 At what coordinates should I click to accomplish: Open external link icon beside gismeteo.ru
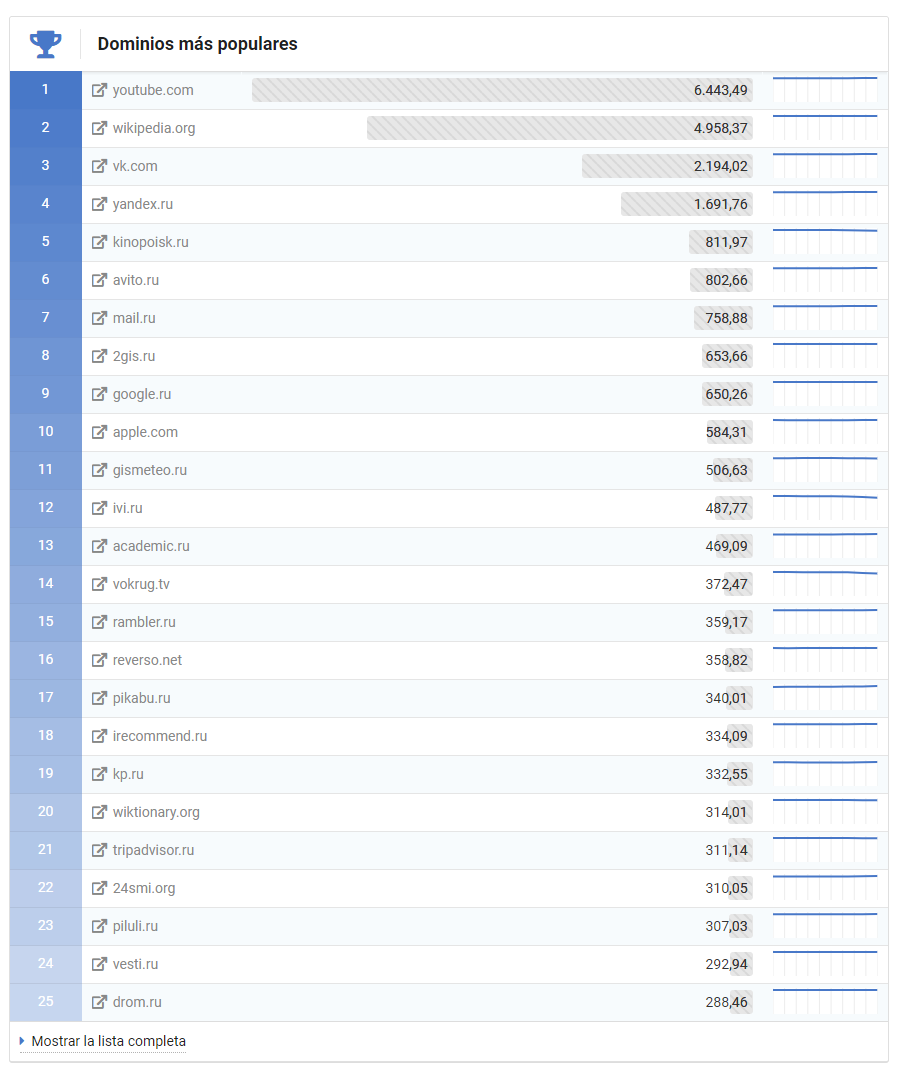pyautogui.click(x=99, y=470)
